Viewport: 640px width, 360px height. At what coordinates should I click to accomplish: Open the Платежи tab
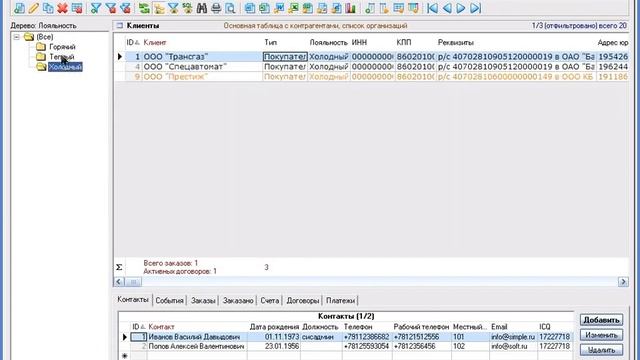click(340, 300)
